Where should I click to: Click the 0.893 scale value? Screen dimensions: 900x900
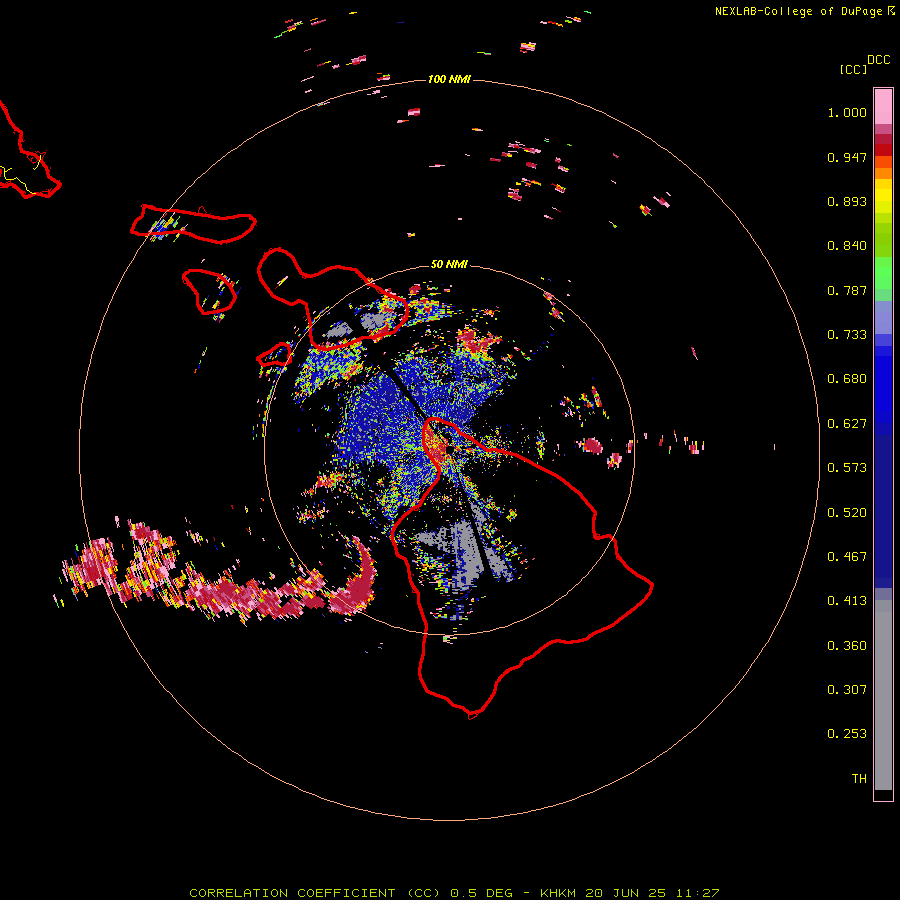click(847, 201)
